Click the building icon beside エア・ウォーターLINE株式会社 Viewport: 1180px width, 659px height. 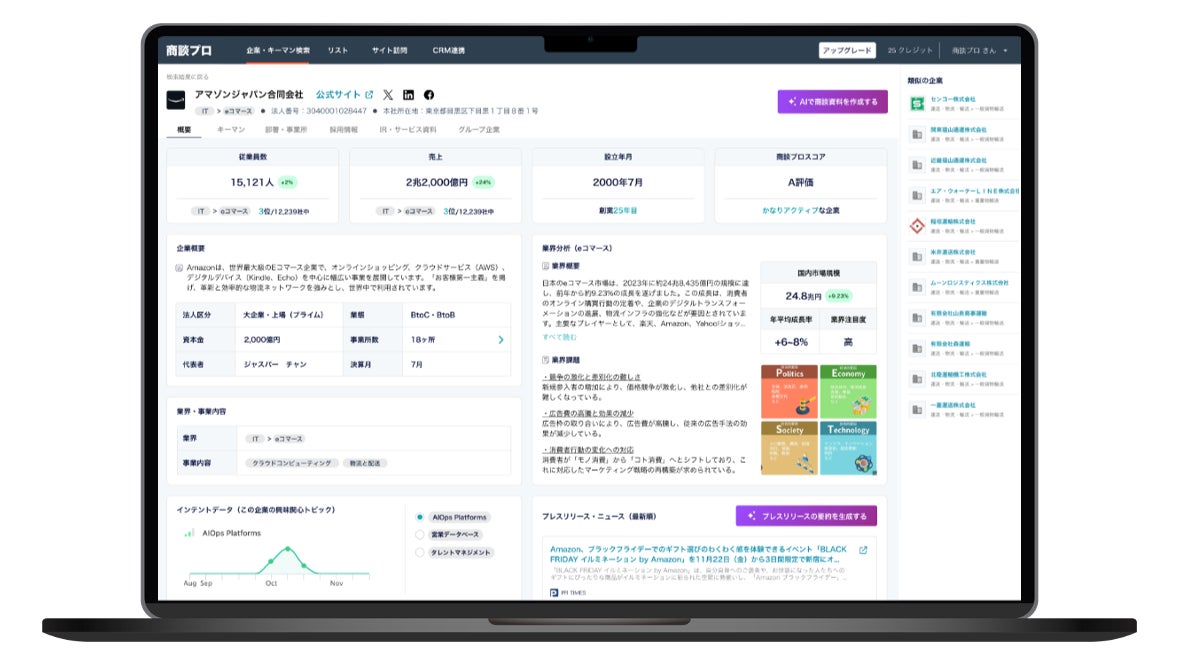917,196
